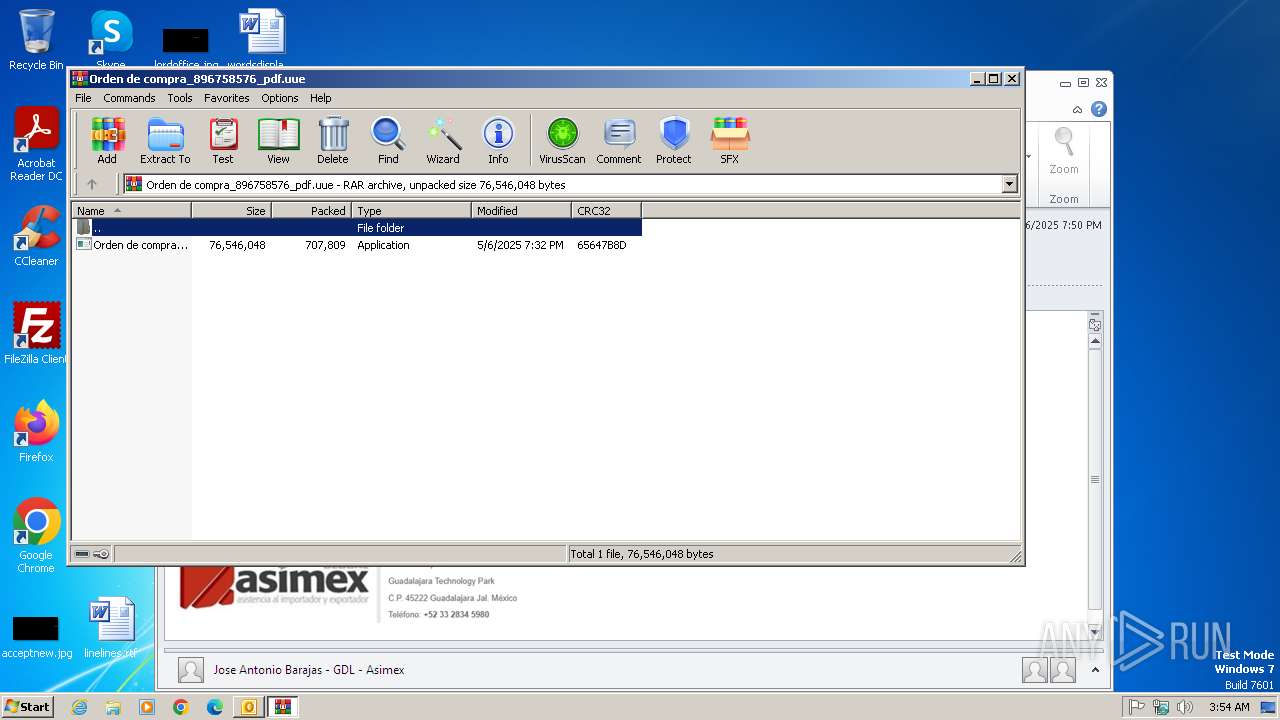Click the Delete trash can icon

tap(333, 140)
